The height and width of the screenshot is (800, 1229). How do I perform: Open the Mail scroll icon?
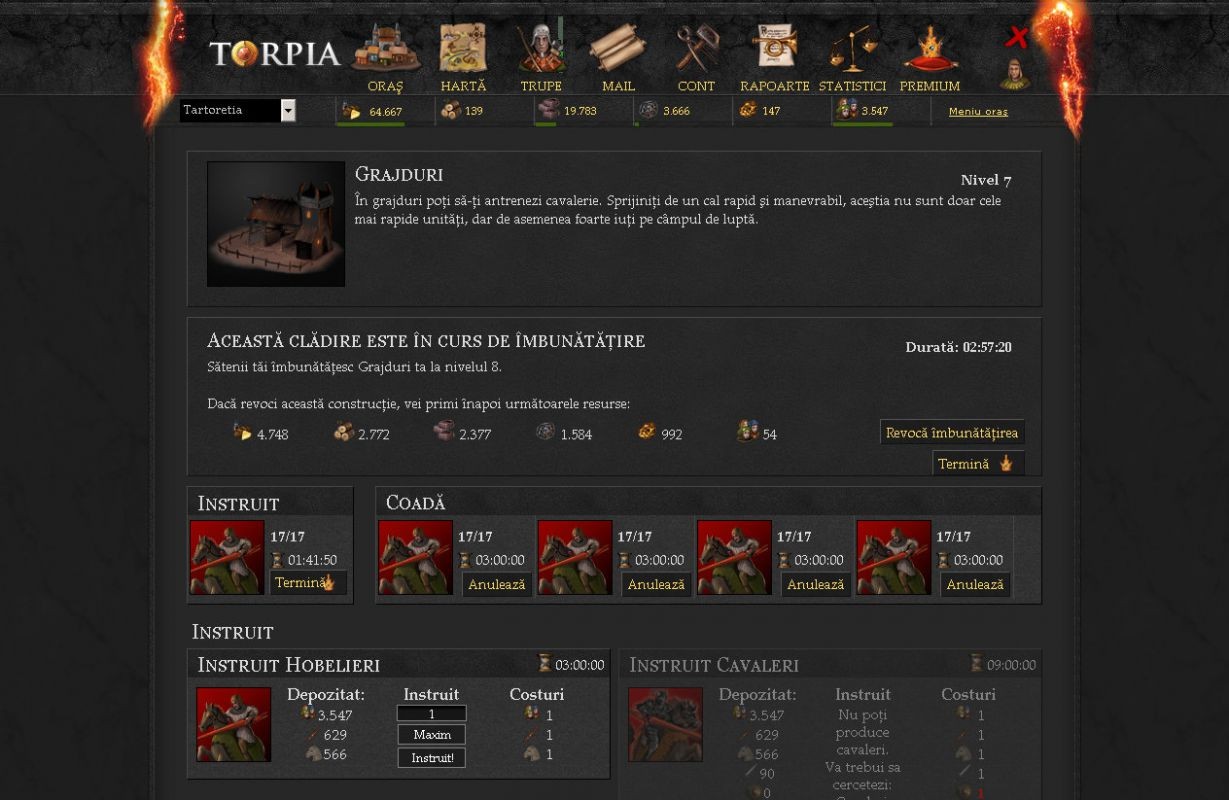(x=618, y=49)
